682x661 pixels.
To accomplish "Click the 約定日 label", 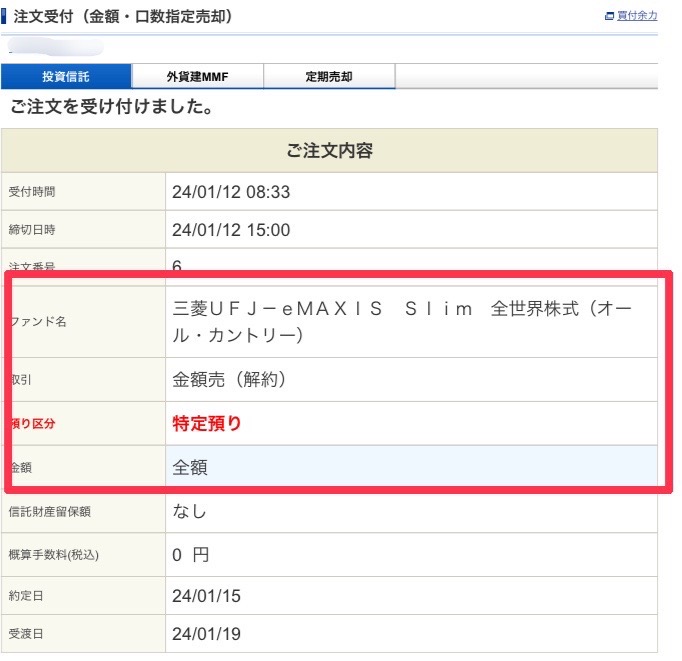I will coord(26,596).
